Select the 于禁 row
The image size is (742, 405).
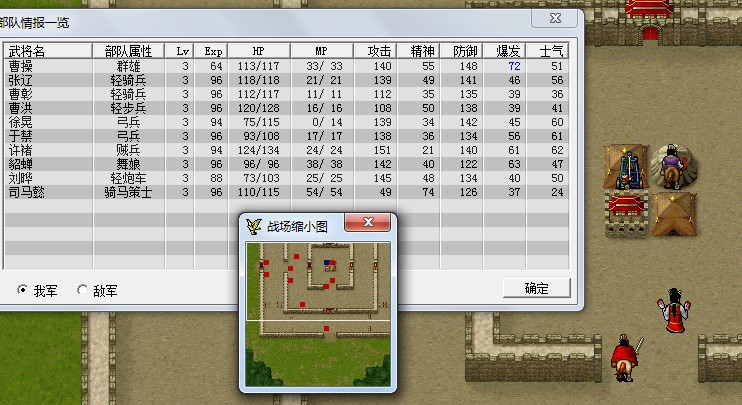click(286, 136)
